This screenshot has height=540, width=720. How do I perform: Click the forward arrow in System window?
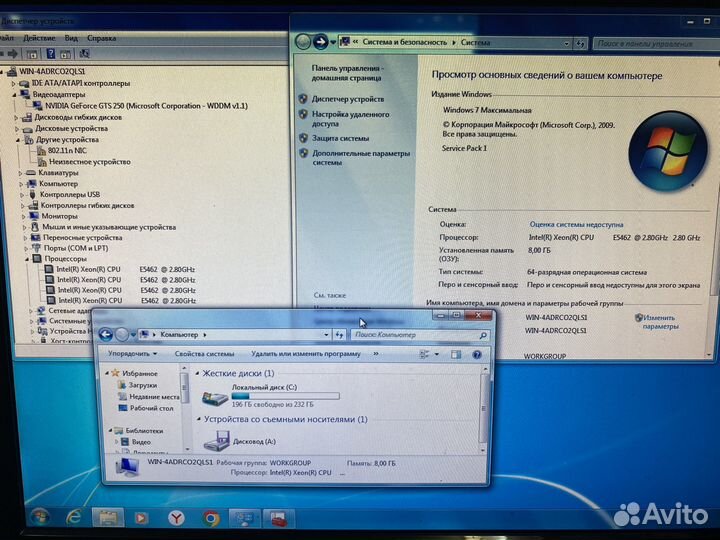coord(321,42)
